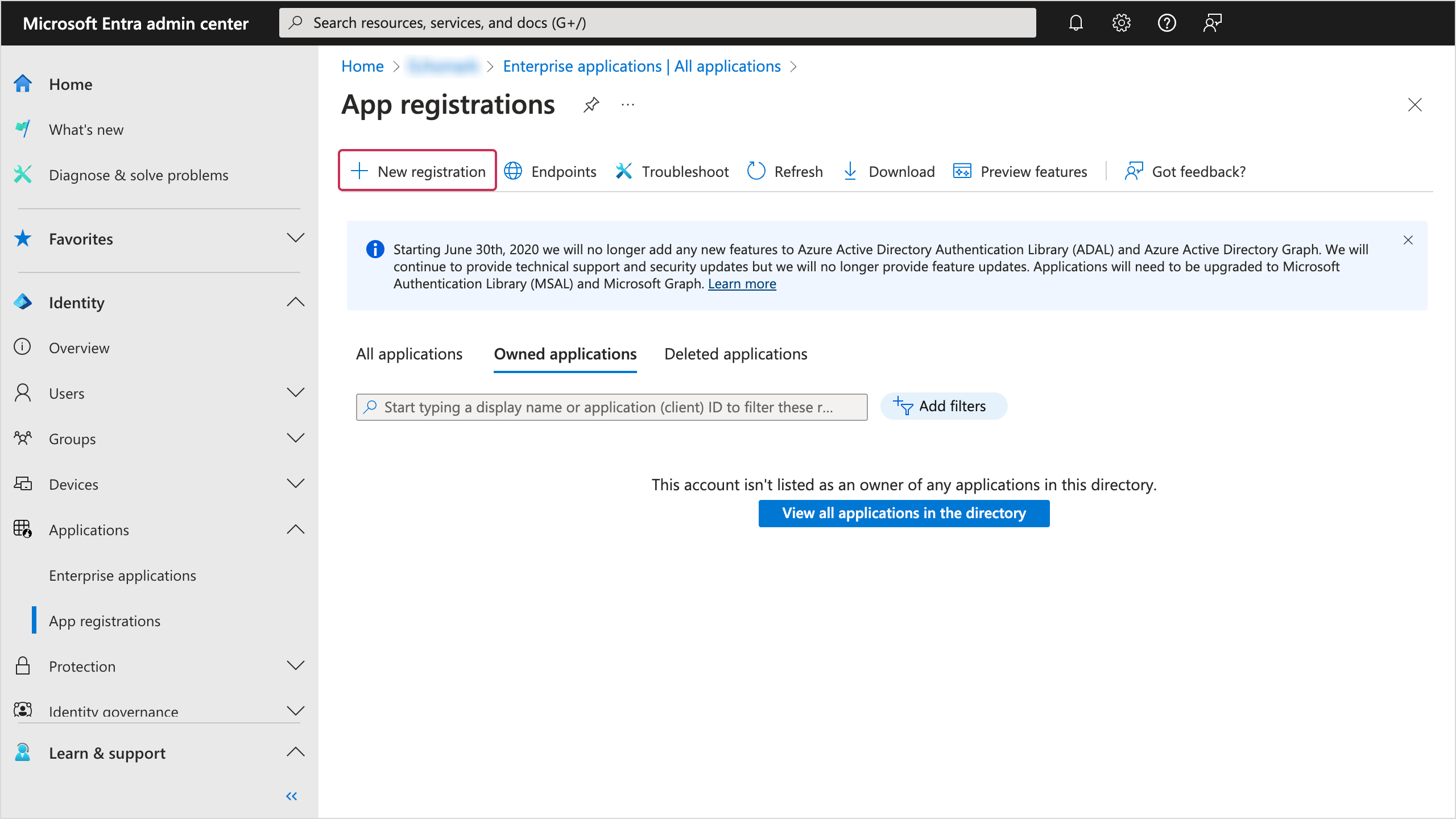Open What's new in sidebar
The width and height of the screenshot is (1456, 819).
[x=86, y=130]
